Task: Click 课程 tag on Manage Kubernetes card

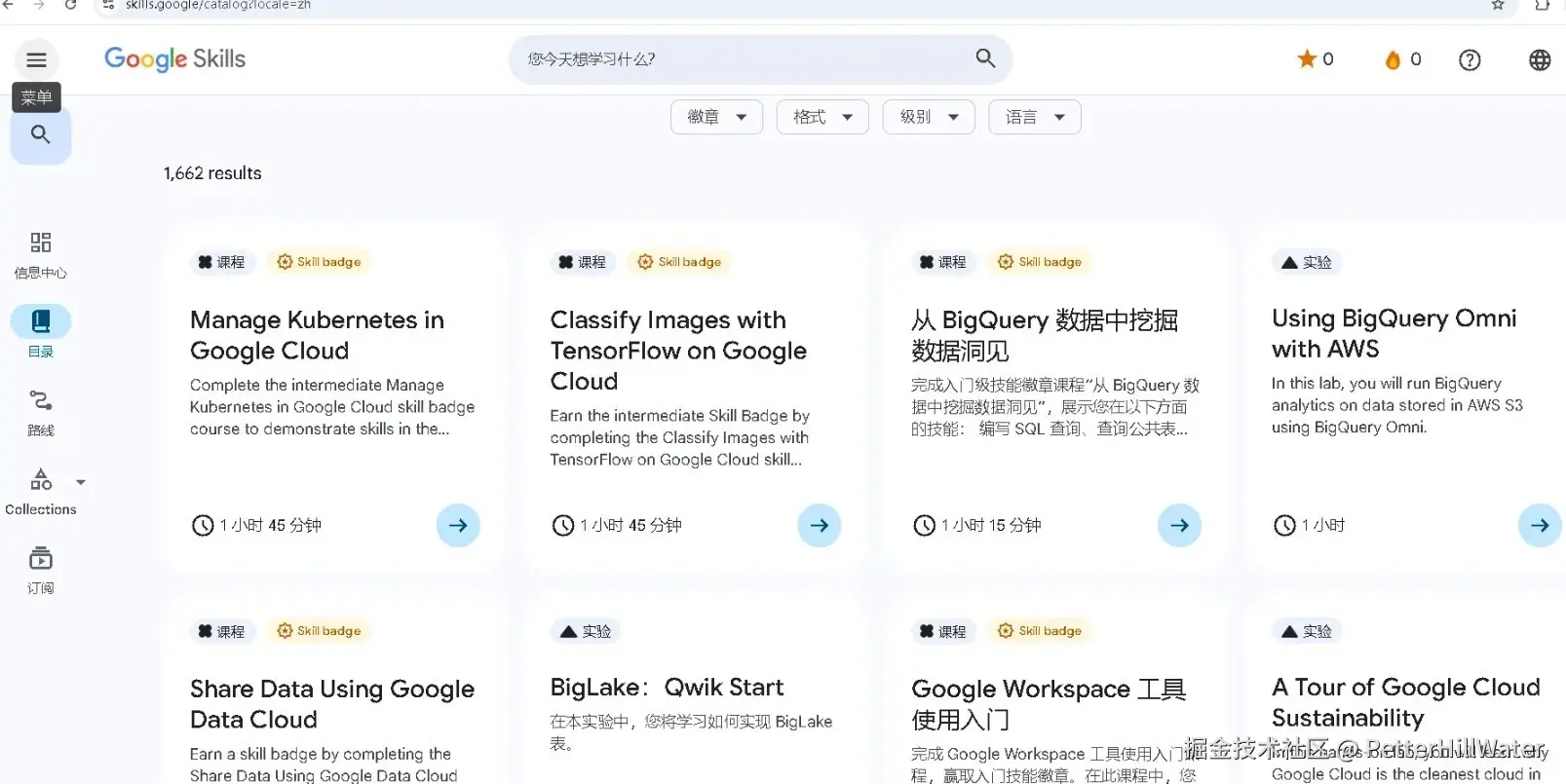Action: tap(222, 262)
